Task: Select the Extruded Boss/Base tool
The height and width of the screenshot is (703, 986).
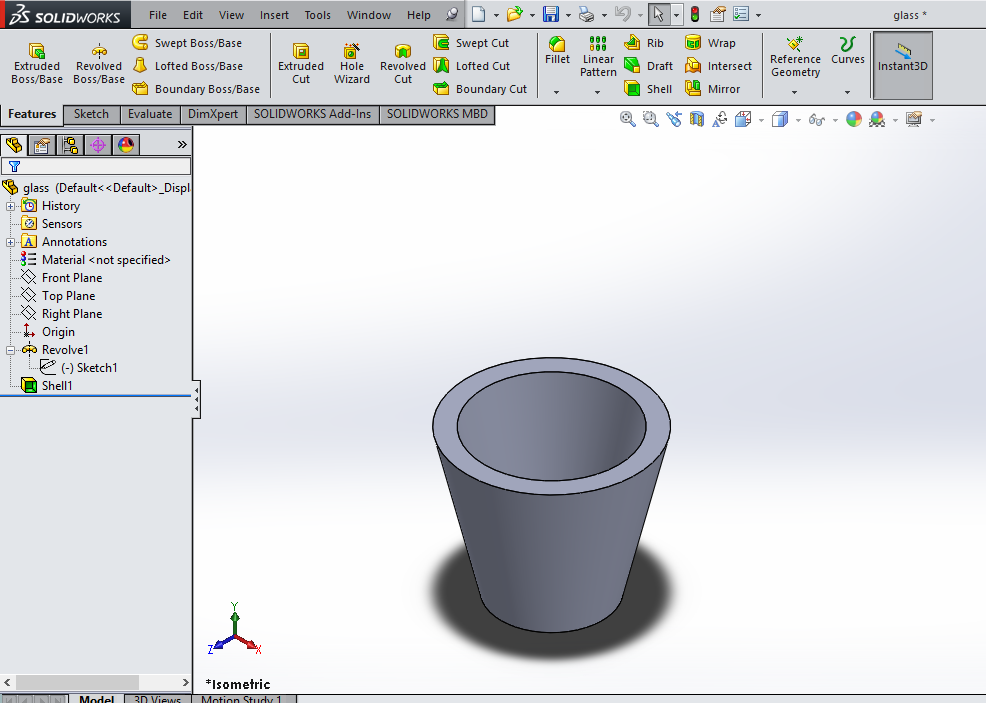Action: click(36, 63)
